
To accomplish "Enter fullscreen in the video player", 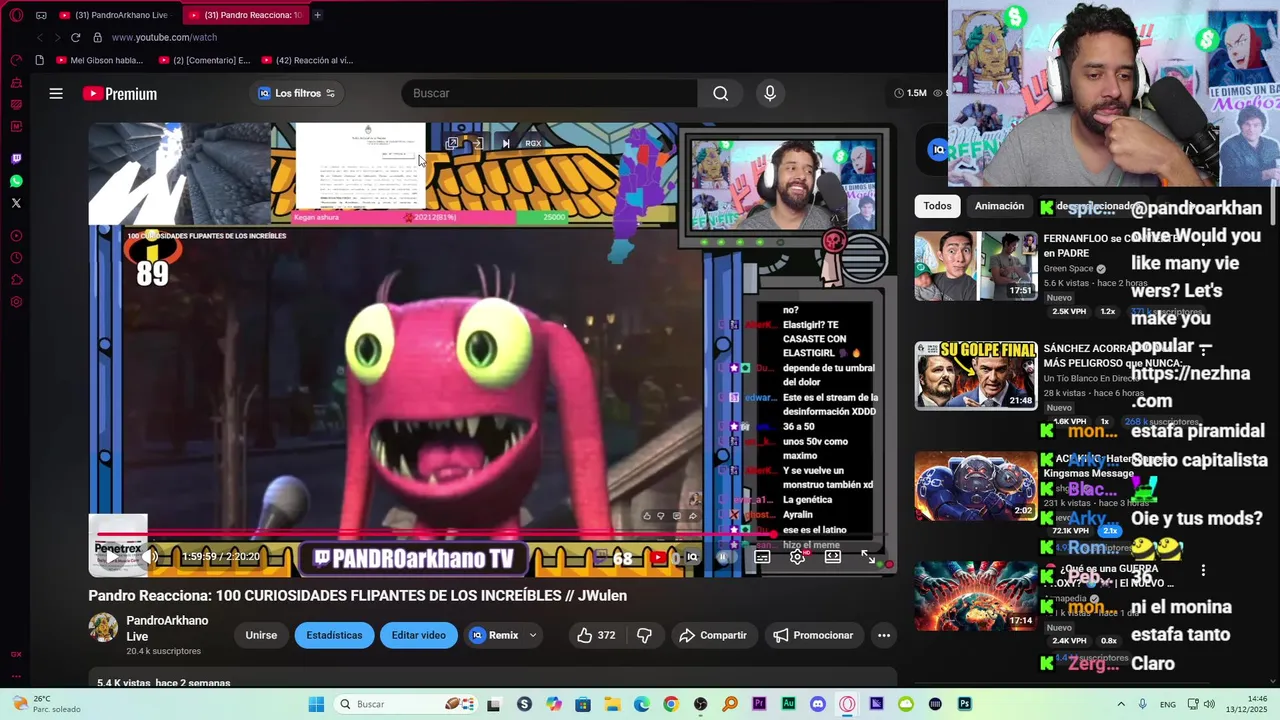I will click(x=869, y=557).
